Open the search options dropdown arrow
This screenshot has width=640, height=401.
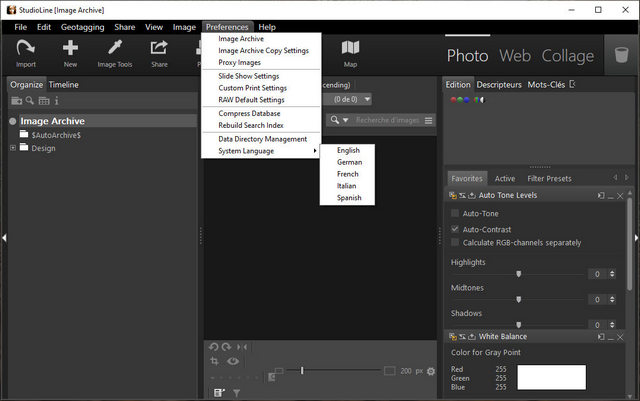[x=346, y=120]
